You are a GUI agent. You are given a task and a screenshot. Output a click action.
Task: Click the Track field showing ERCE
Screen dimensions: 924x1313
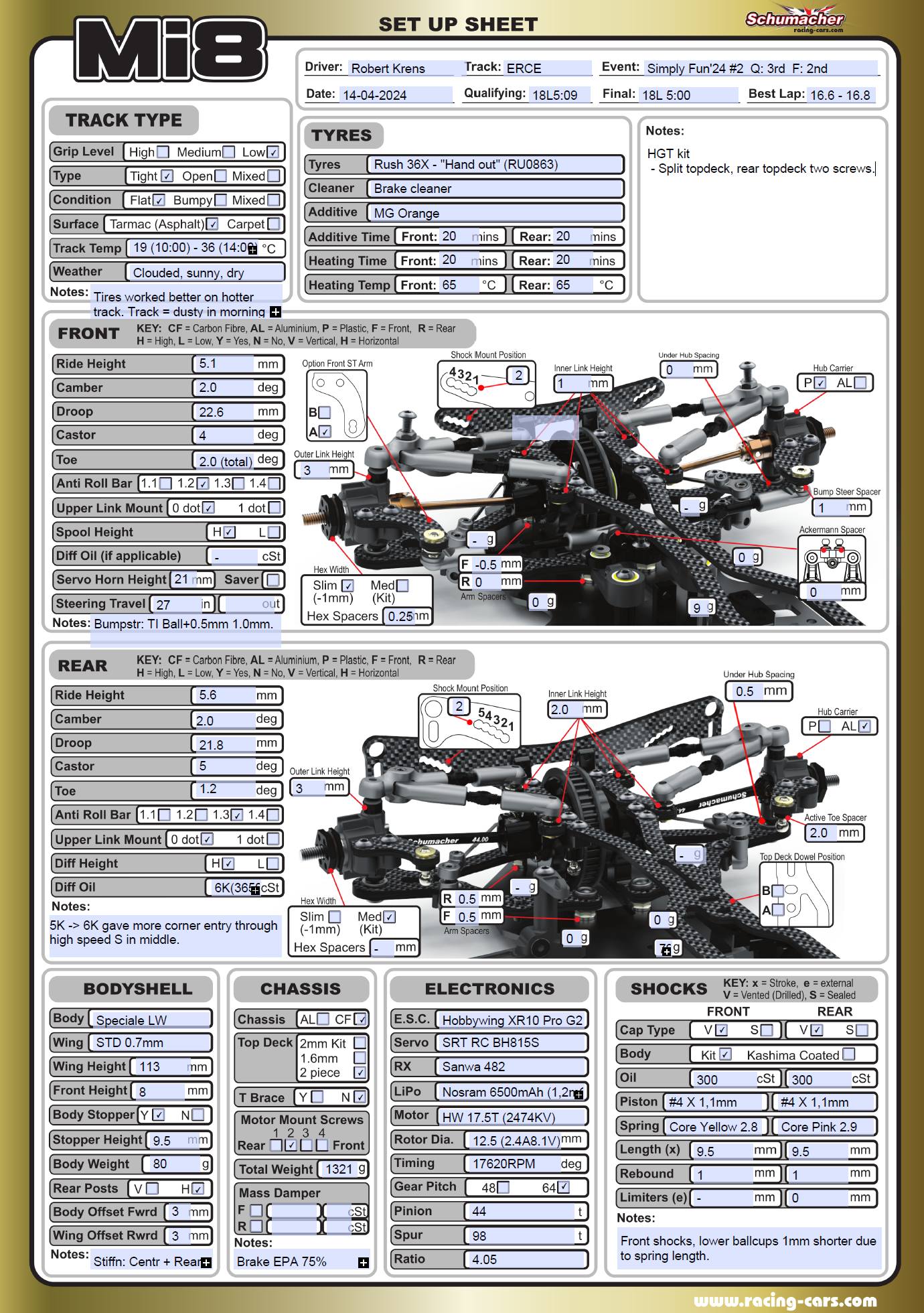[x=547, y=68]
